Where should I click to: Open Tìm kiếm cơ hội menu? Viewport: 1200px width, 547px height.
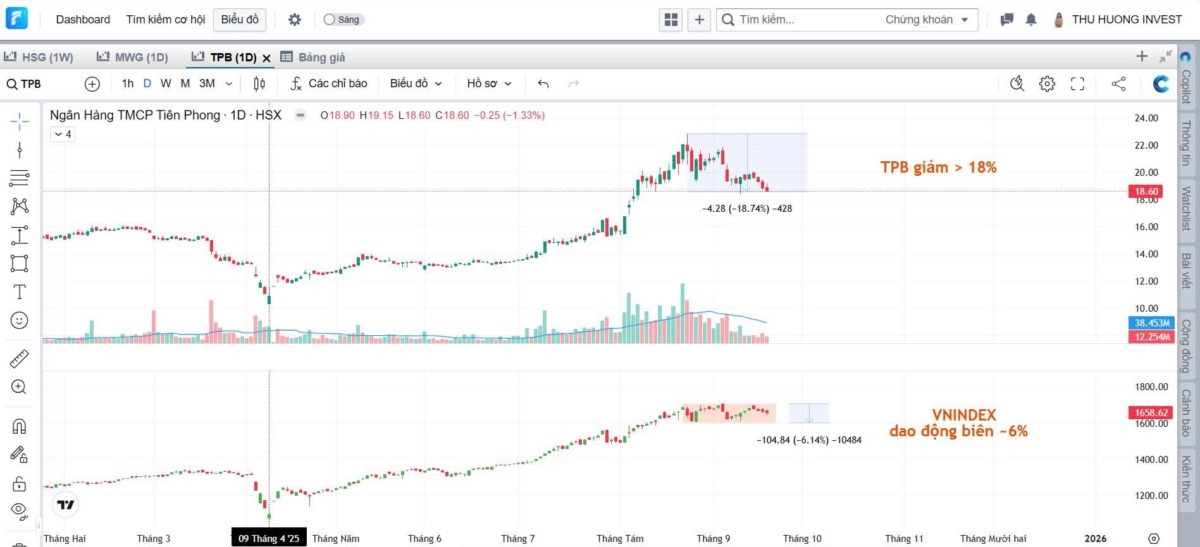(x=165, y=19)
